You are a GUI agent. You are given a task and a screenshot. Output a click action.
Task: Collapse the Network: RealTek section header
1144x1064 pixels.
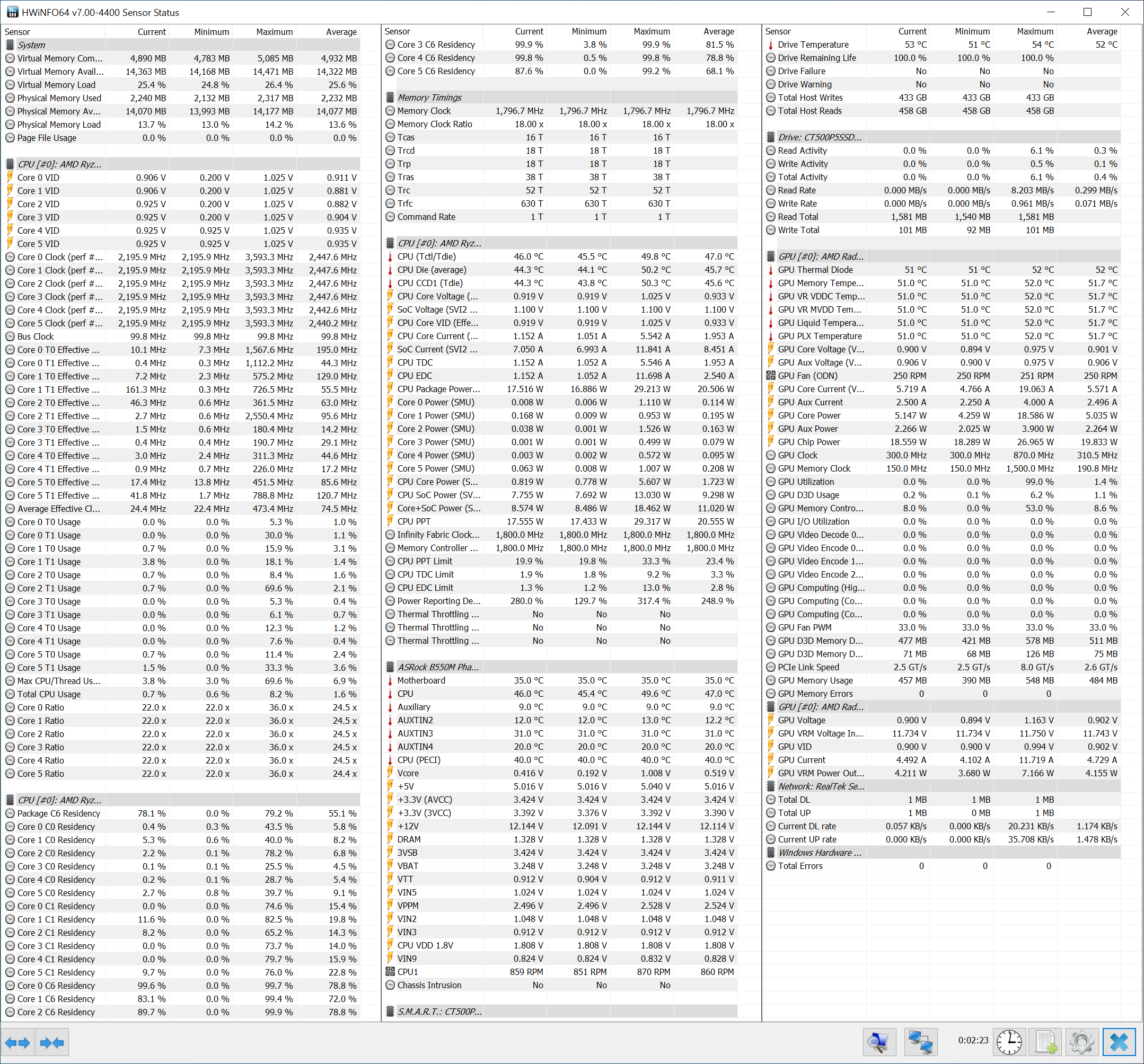pyautogui.click(x=821, y=786)
